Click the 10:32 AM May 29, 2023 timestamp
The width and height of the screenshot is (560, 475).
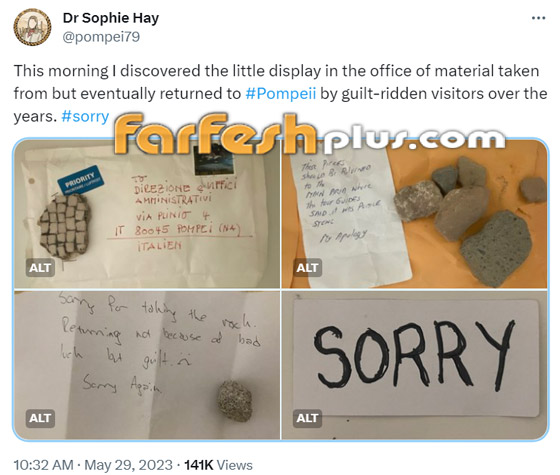click(x=93, y=465)
